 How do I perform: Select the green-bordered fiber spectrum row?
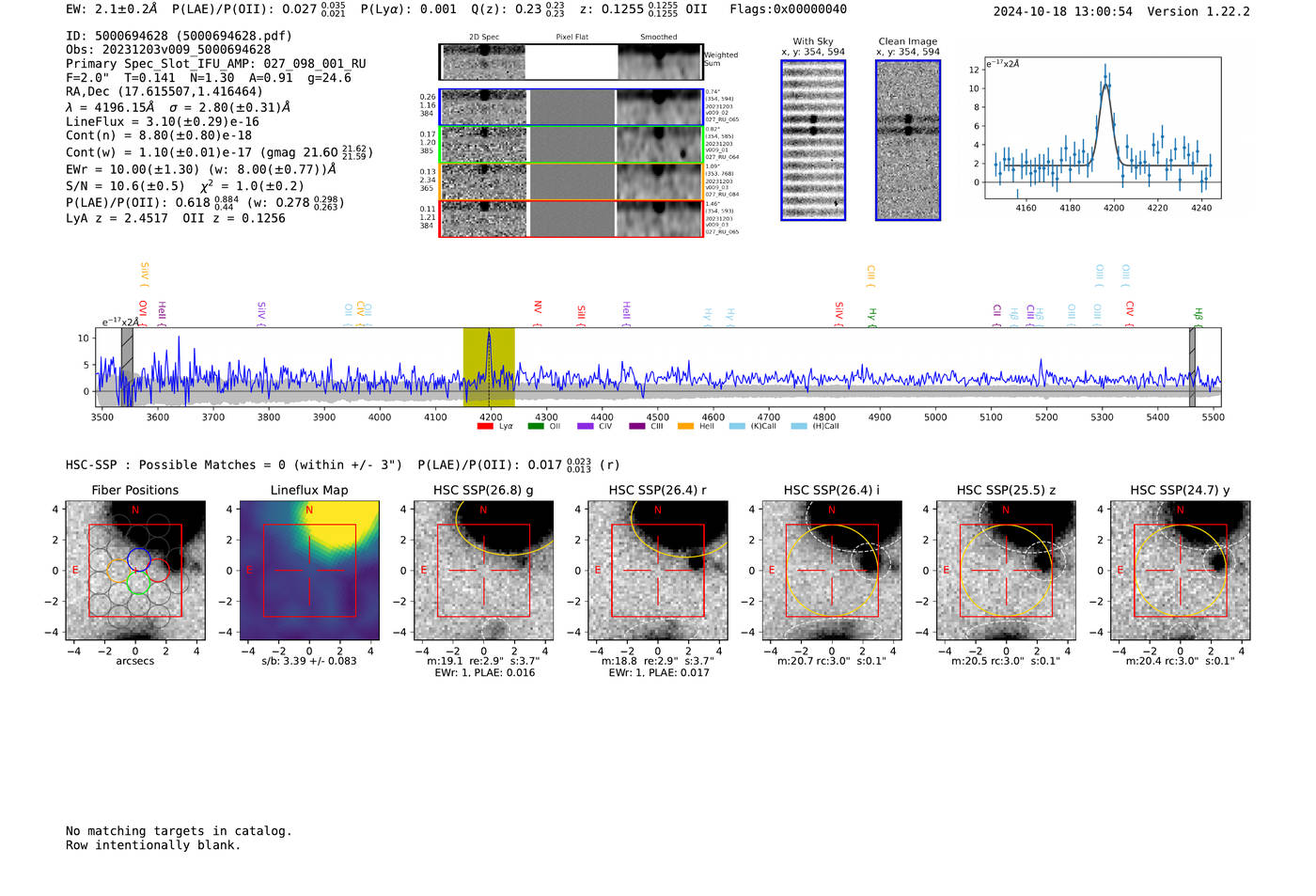pos(572,145)
